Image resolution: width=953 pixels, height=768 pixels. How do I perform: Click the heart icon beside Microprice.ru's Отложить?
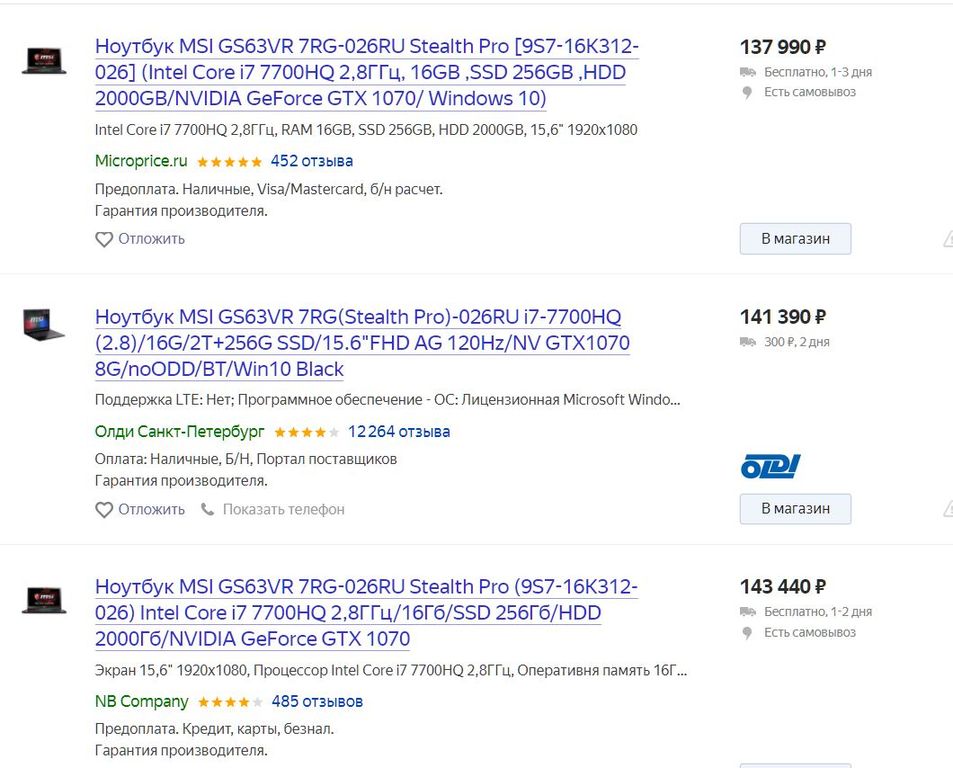104,240
